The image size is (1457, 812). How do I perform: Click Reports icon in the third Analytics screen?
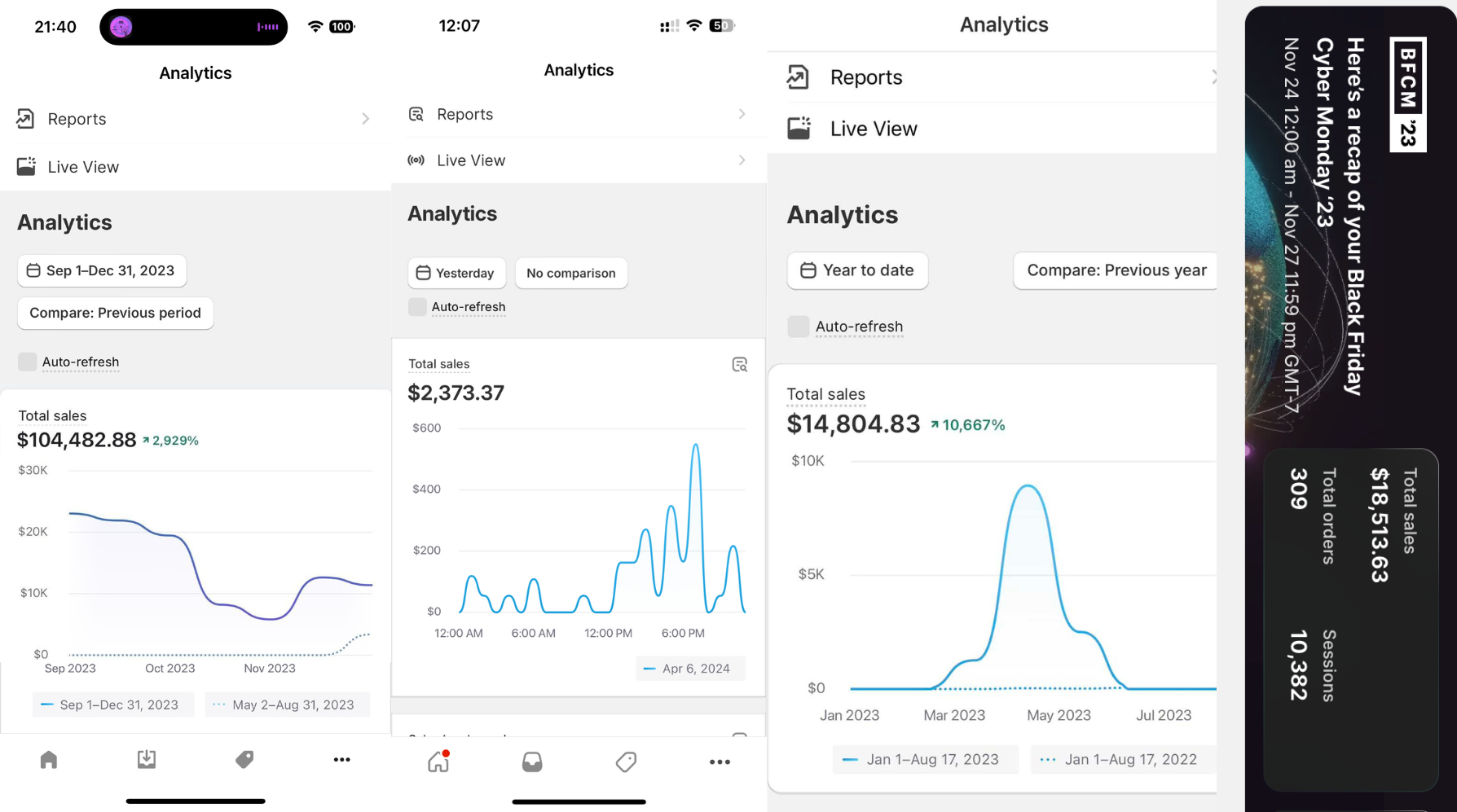tap(798, 77)
